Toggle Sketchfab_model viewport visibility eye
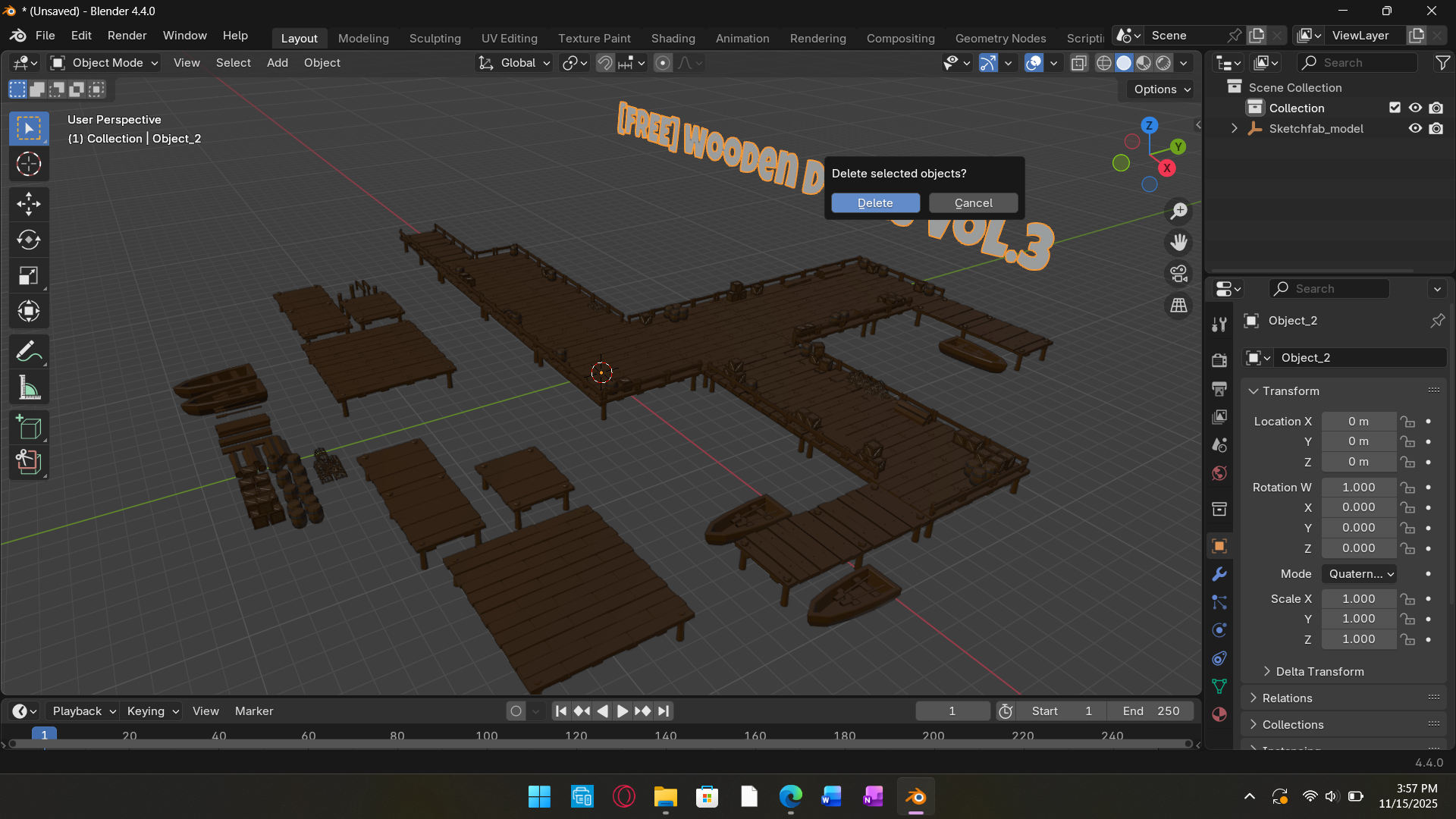 click(x=1415, y=128)
